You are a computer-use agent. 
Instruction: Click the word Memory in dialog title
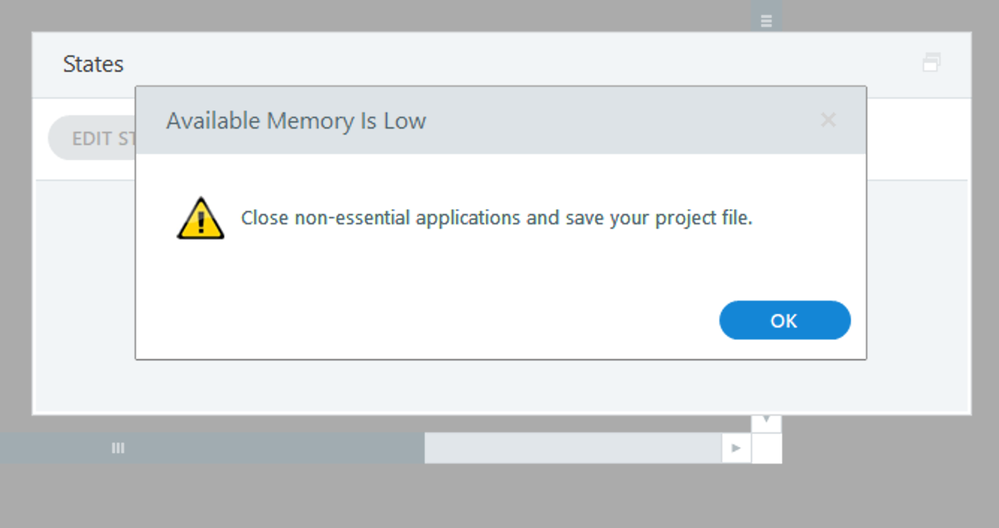(x=310, y=121)
